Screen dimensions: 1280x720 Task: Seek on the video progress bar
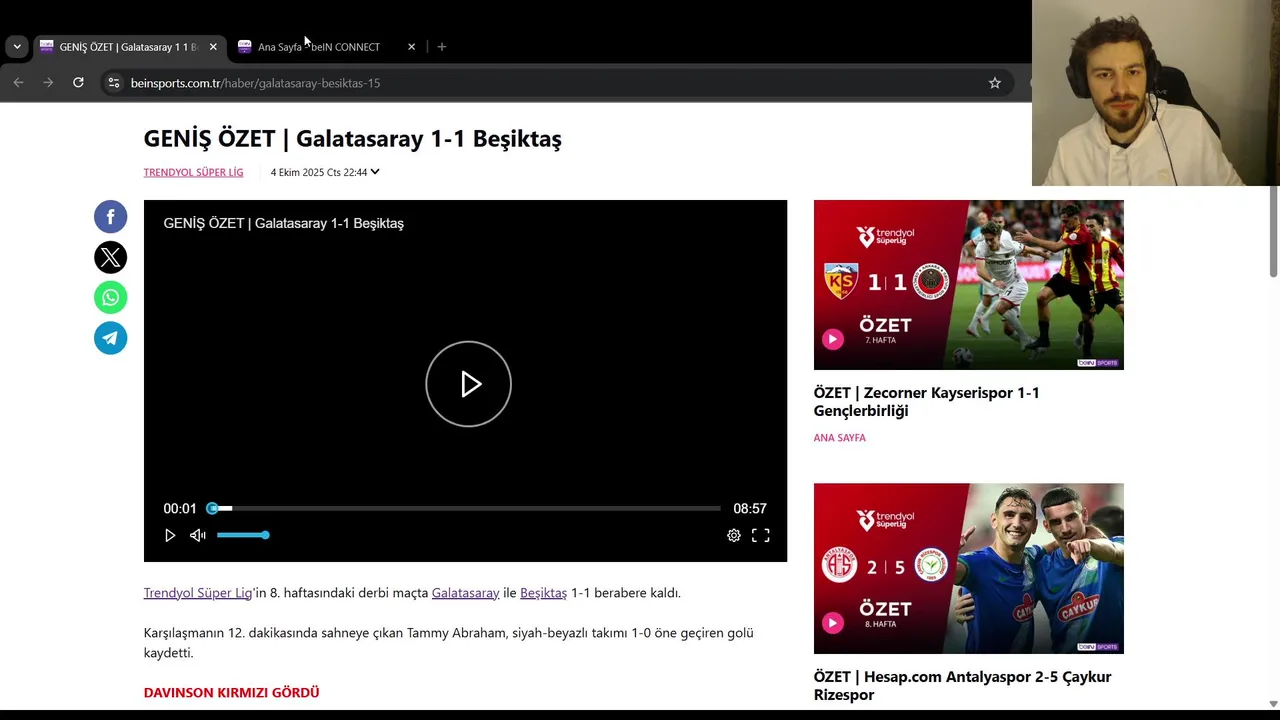465,508
